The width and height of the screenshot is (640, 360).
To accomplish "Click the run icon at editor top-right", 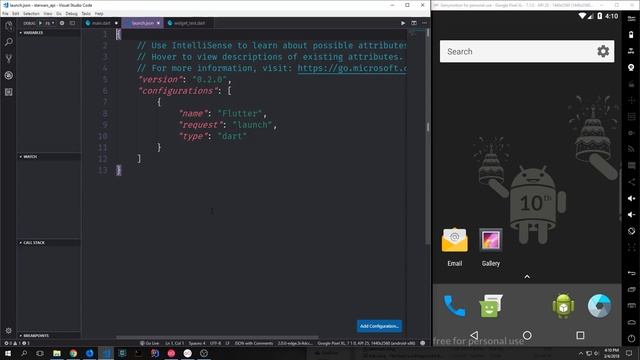I will [403, 23].
